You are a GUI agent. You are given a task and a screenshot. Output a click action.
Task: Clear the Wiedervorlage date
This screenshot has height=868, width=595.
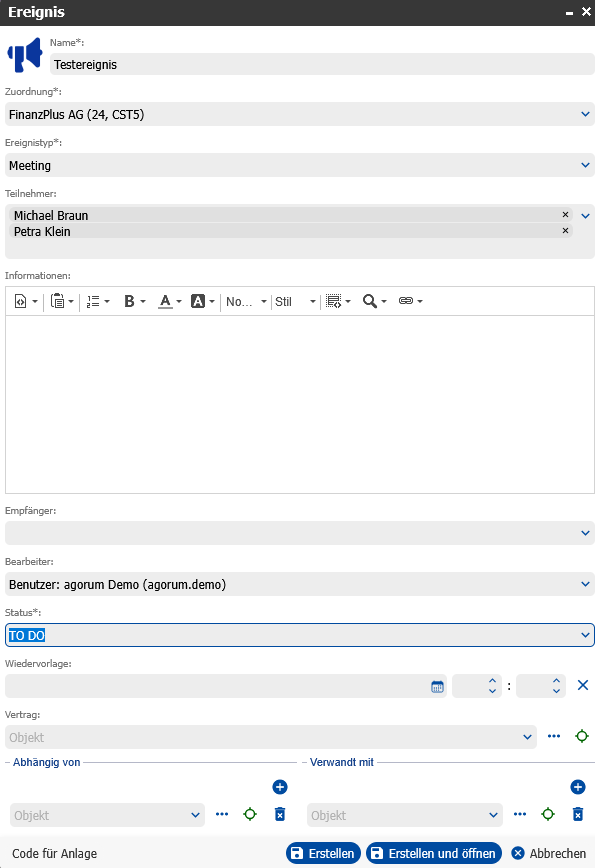click(583, 685)
